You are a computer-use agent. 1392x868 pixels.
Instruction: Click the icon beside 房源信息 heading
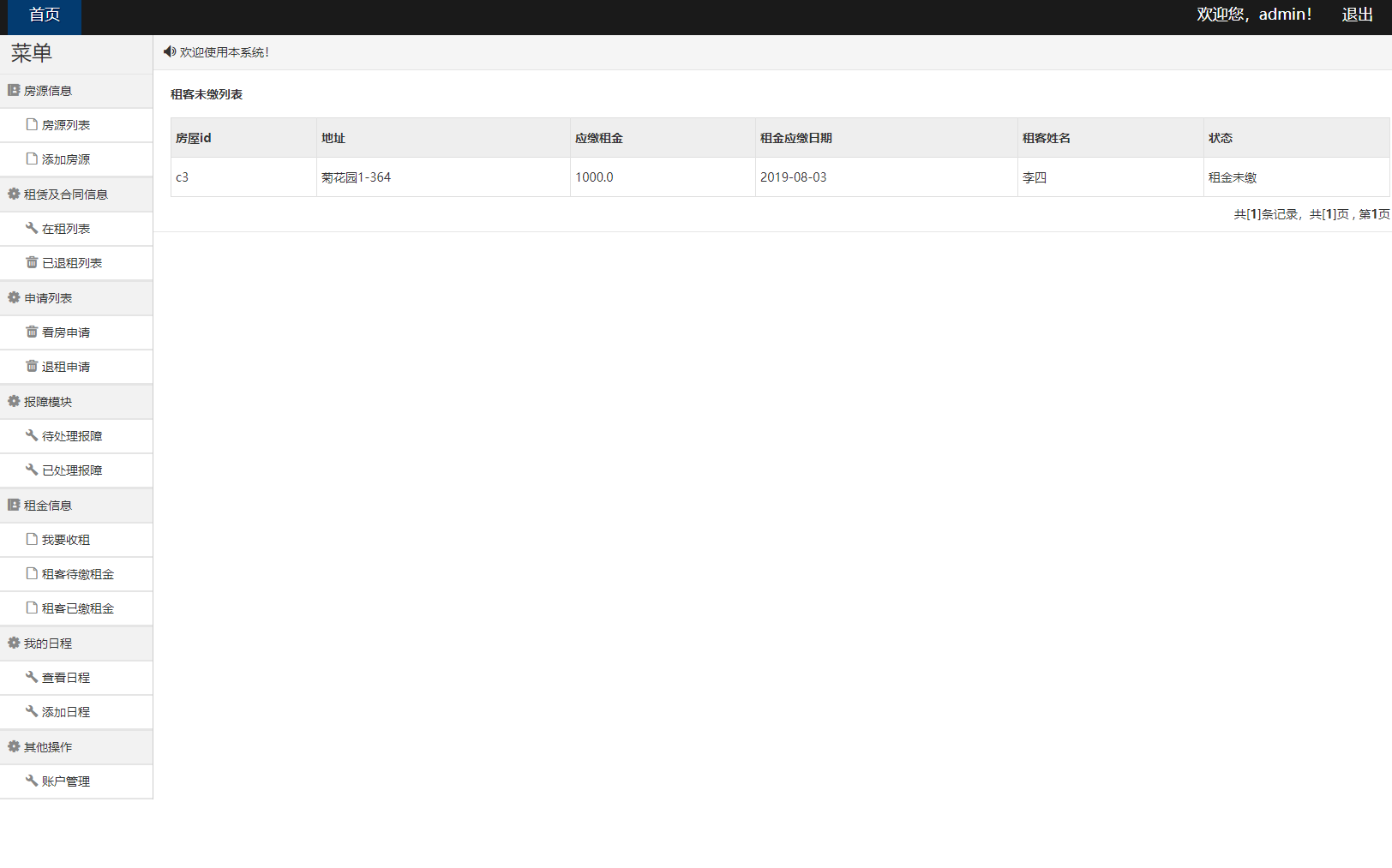click(14, 90)
